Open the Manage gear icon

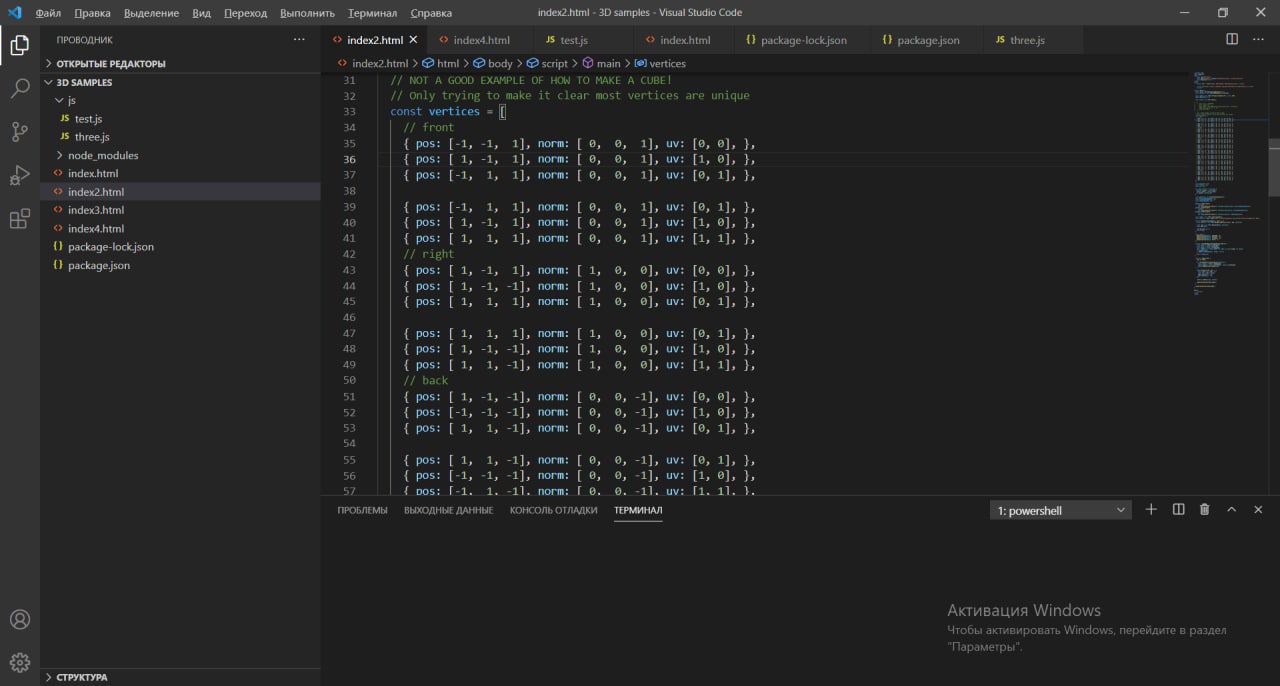19,662
